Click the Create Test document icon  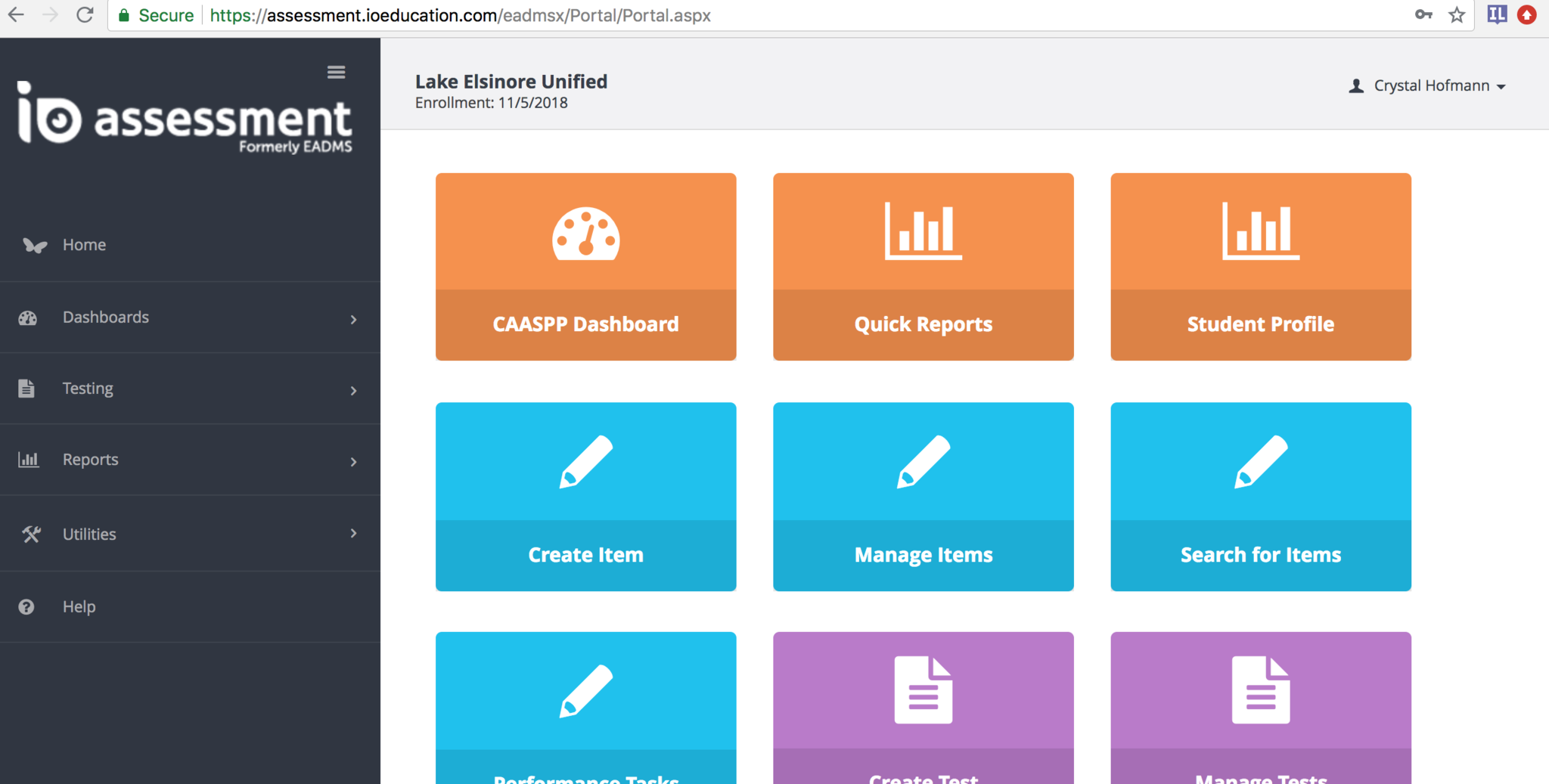click(x=923, y=689)
